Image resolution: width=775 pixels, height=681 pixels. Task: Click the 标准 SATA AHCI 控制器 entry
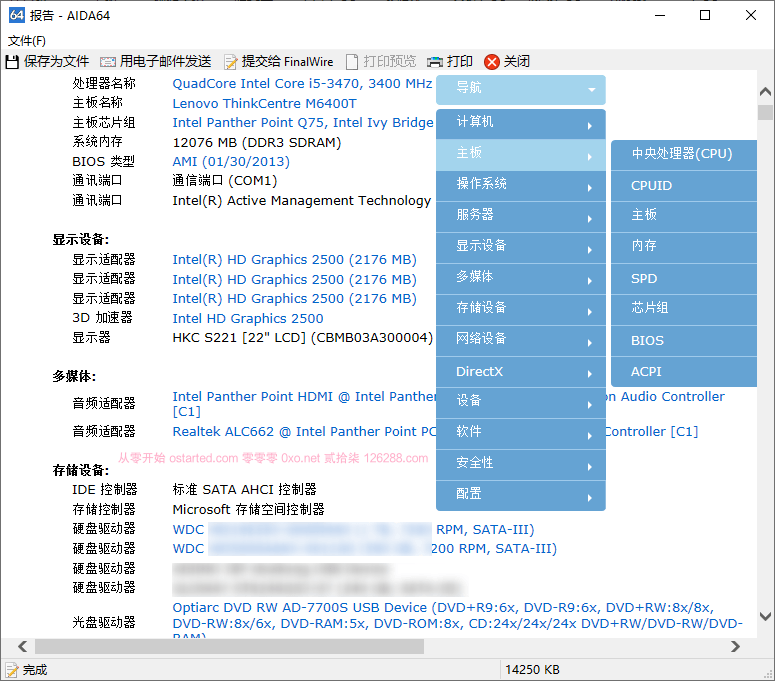(244, 489)
